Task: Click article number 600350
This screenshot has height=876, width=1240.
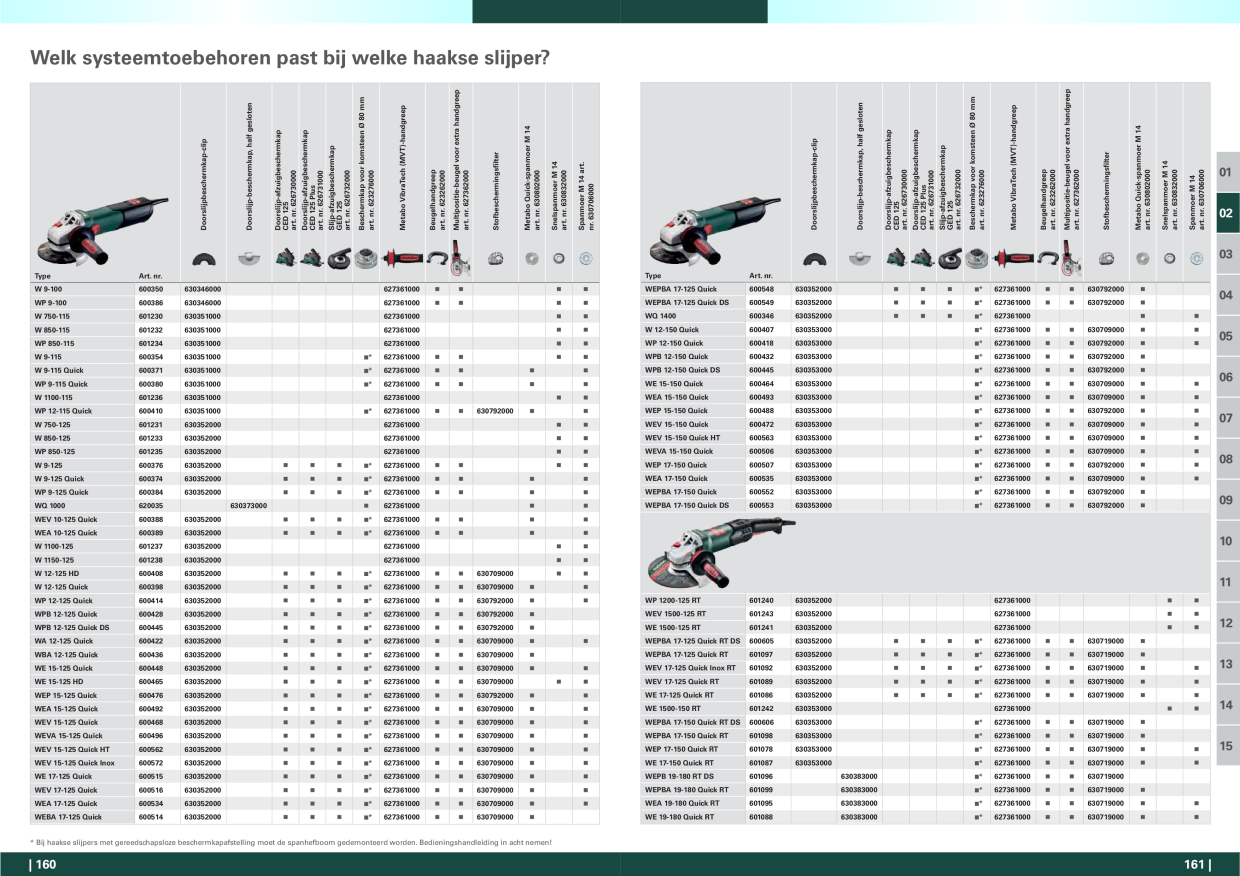Action: (x=150, y=289)
